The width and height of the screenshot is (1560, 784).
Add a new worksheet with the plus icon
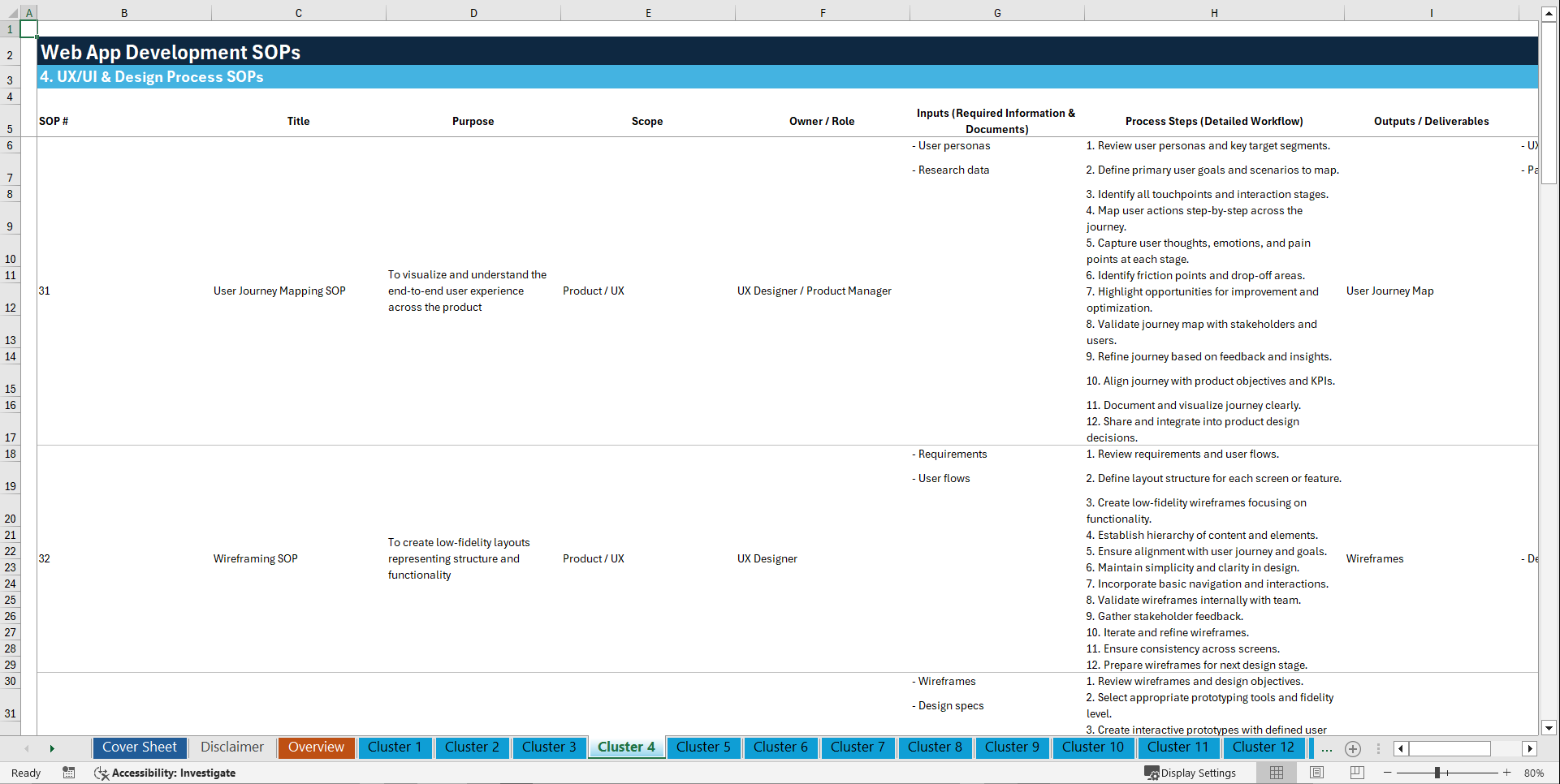coord(1353,748)
